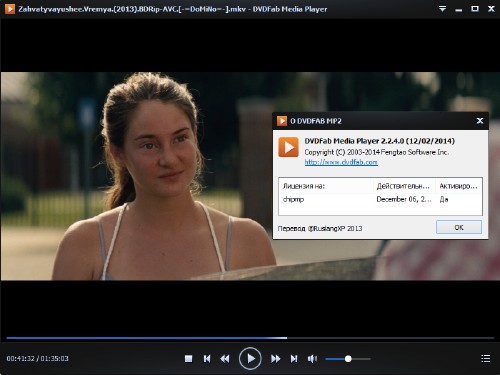Click the large round play button
This screenshot has width=500, height=375.
point(250,358)
